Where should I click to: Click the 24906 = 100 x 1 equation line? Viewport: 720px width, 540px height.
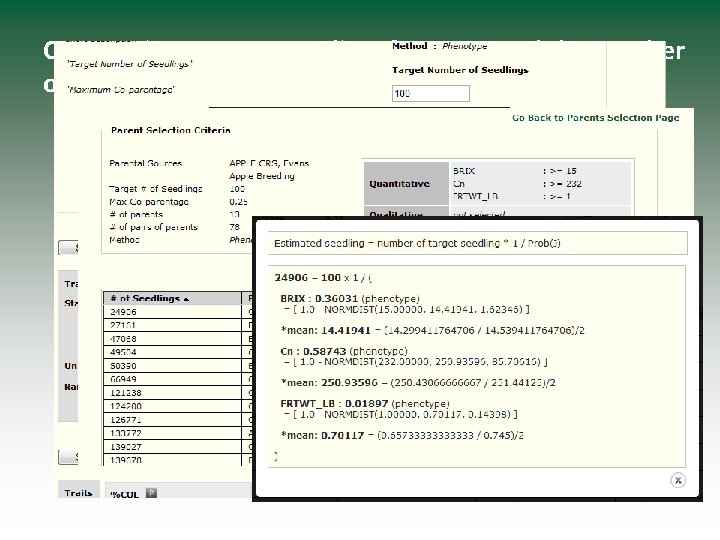323,278
